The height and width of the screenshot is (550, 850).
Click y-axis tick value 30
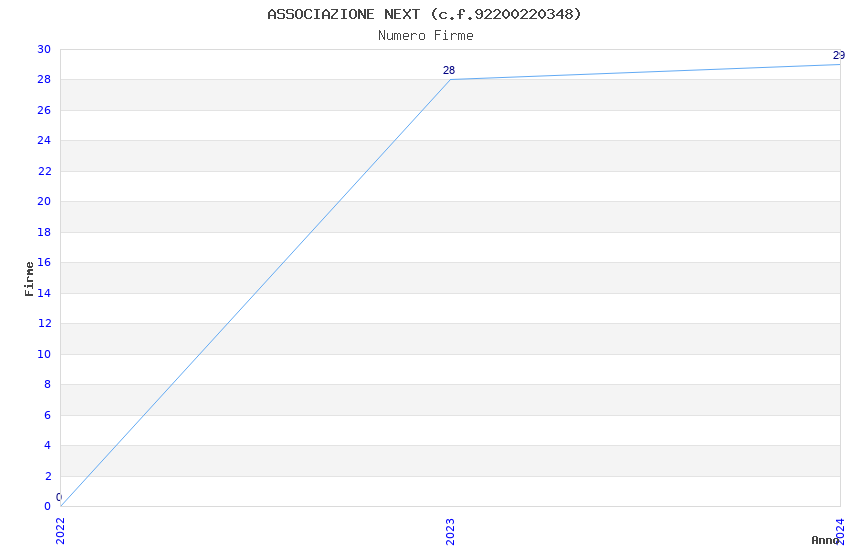click(x=44, y=49)
